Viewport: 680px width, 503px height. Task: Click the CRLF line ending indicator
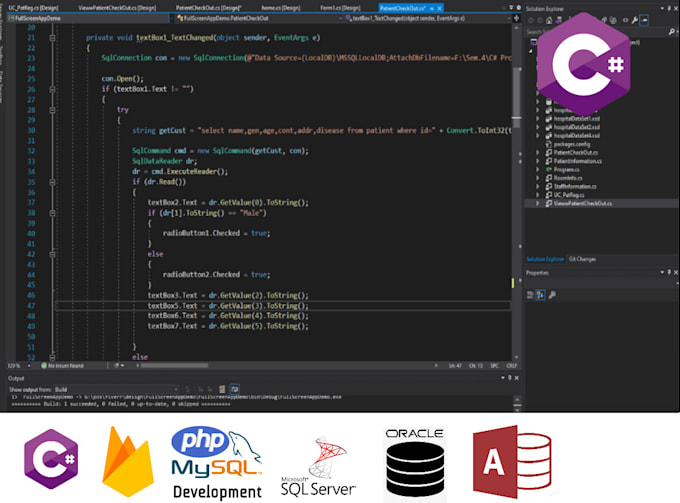tap(511, 366)
